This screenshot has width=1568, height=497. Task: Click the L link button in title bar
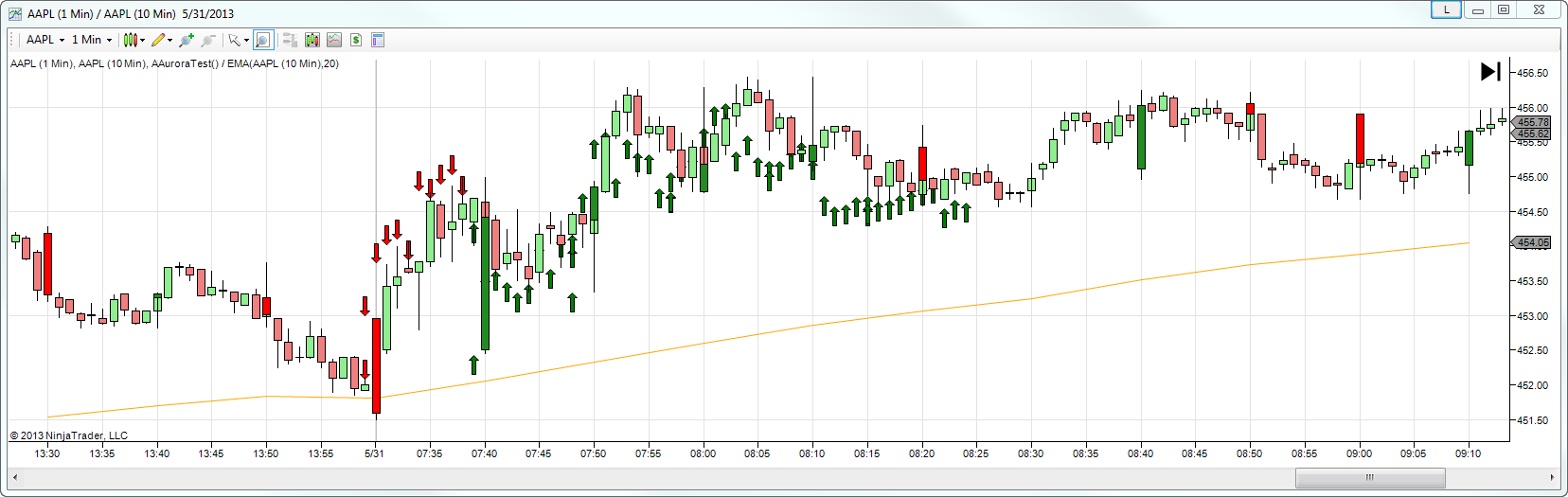click(x=1446, y=9)
